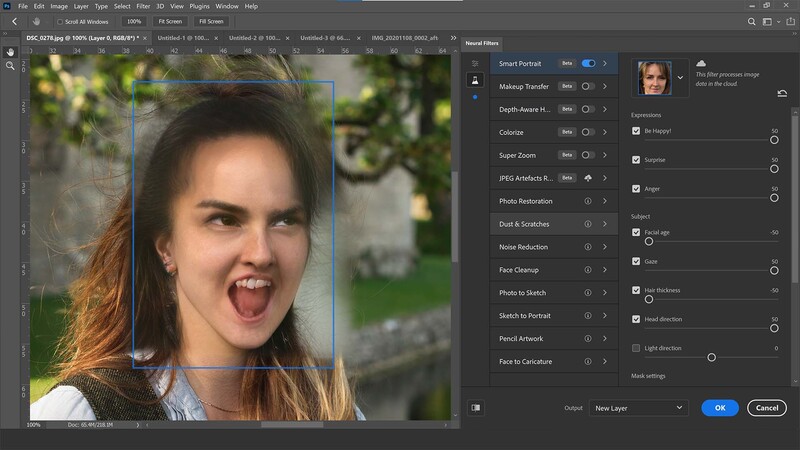Uncheck the Surprise checkbox

tap(636, 160)
